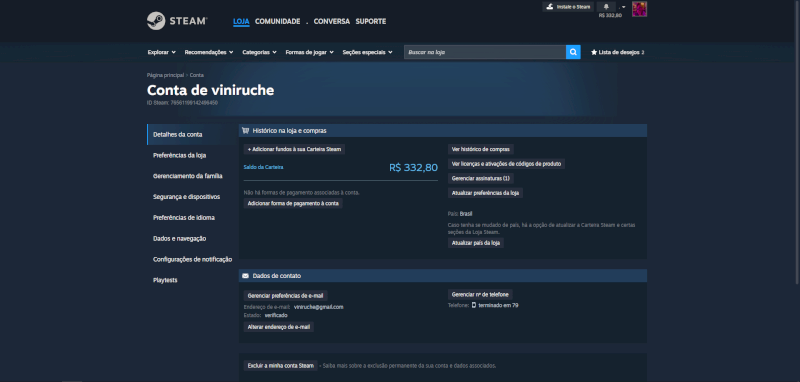The width and height of the screenshot is (800, 382).
Task: Expand the Seções especiais dropdown
Action: point(367,52)
